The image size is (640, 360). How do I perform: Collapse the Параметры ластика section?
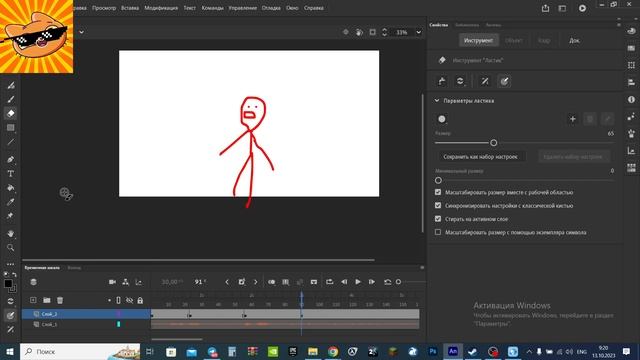pyautogui.click(x=437, y=100)
